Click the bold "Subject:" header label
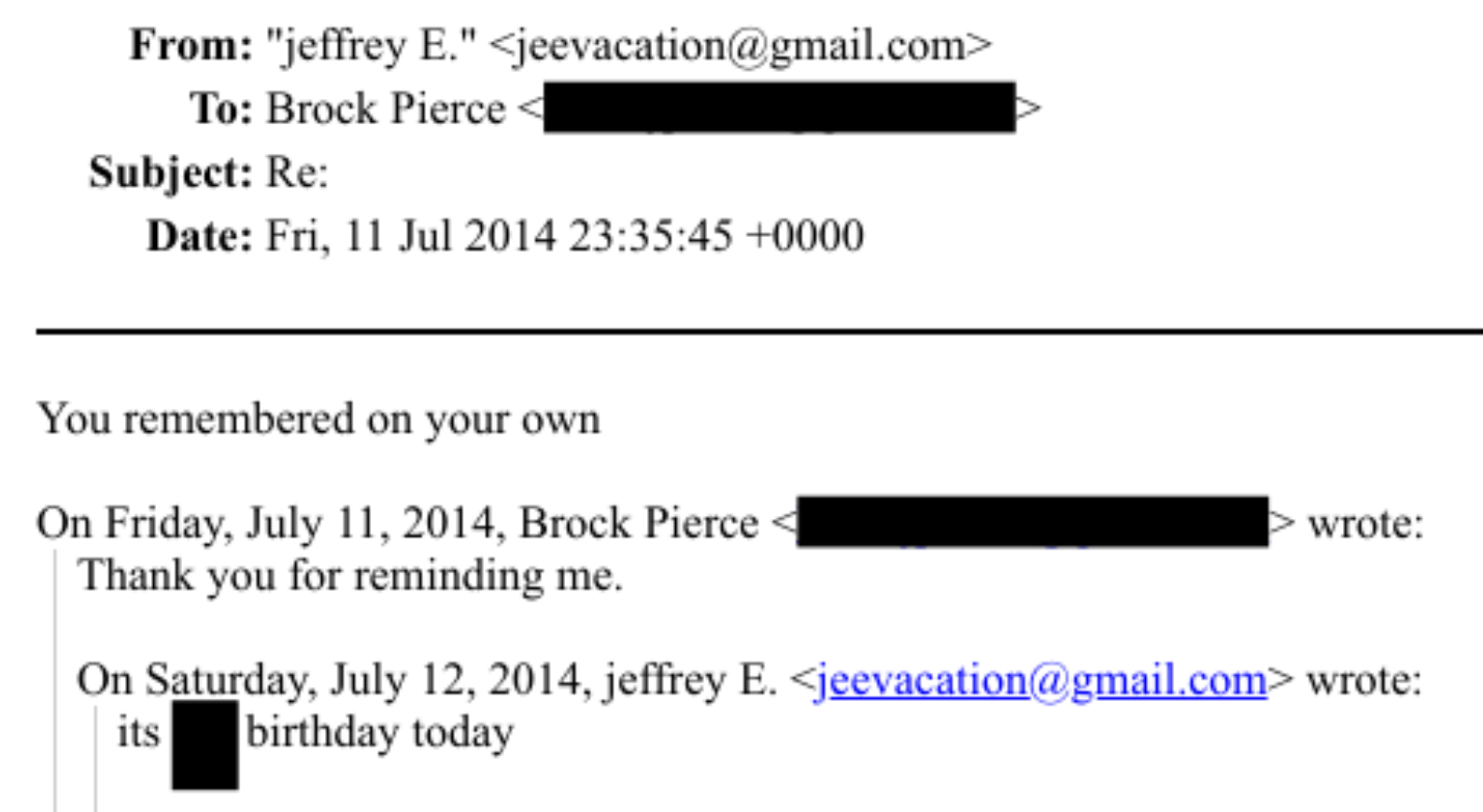 (171, 173)
